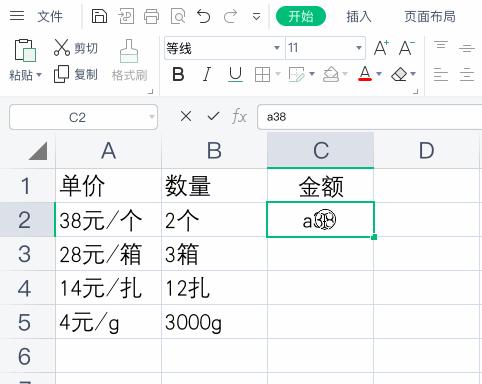Click the 剪切 scissors button

pos(76,48)
